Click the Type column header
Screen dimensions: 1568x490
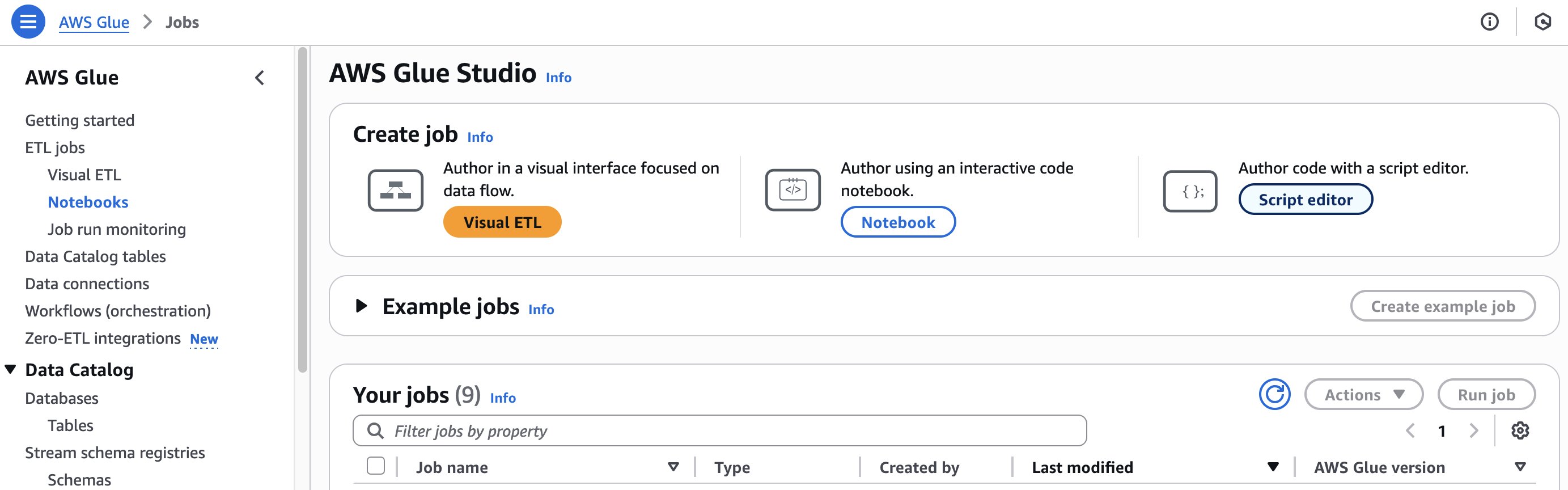[x=732, y=467]
